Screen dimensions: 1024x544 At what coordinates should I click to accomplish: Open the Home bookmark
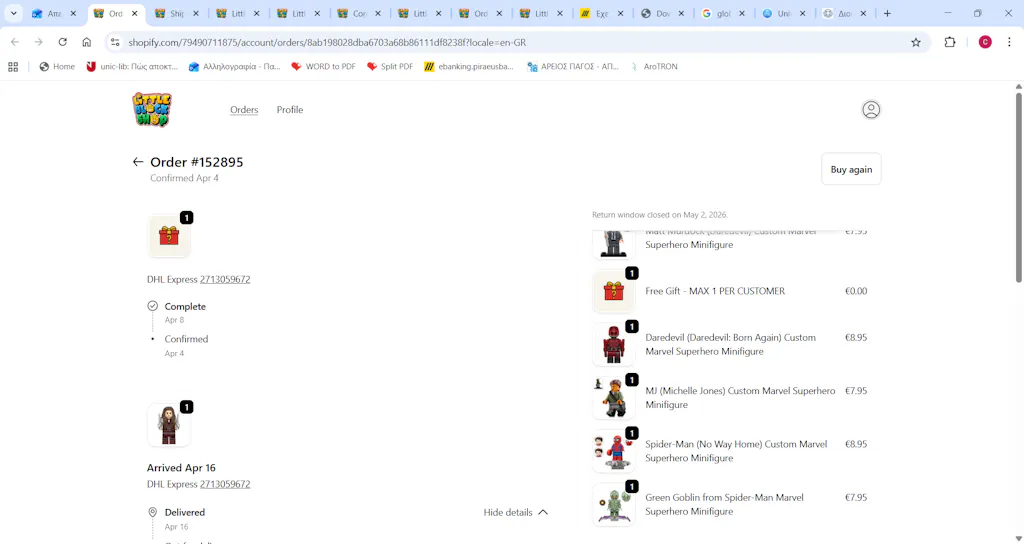pos(57,67)
